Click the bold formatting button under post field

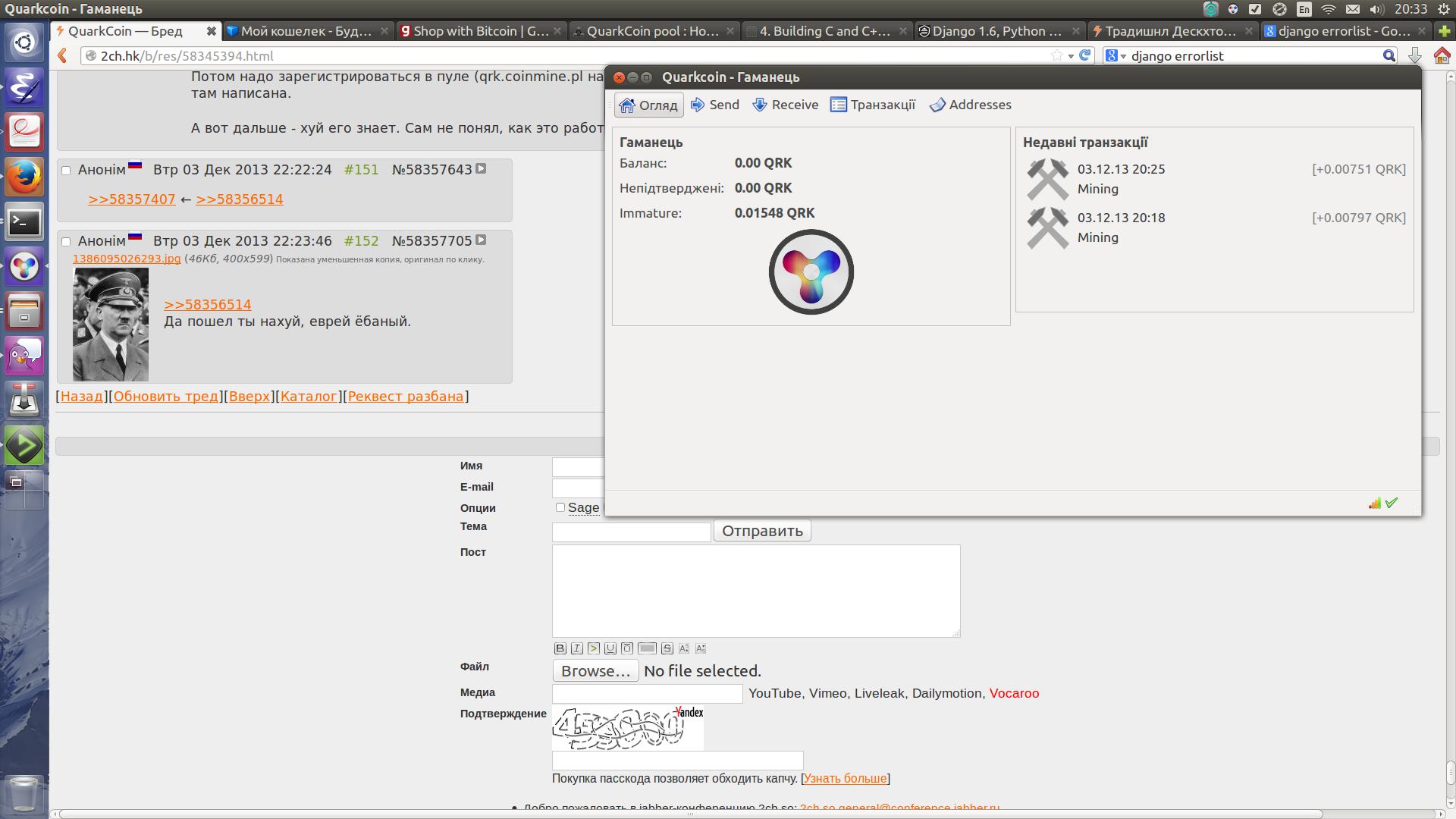tap(560, 648)
